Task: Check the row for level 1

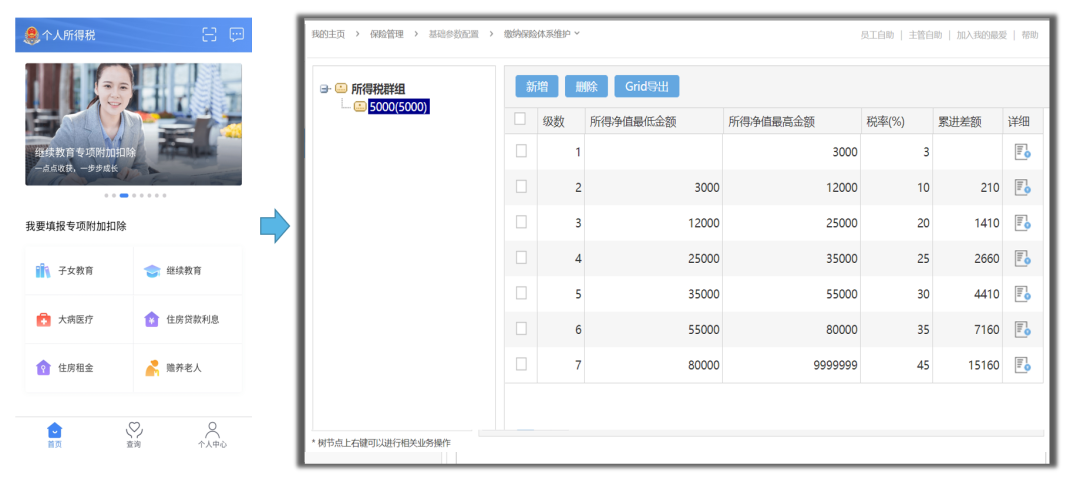Action: [x=521, y=151]
